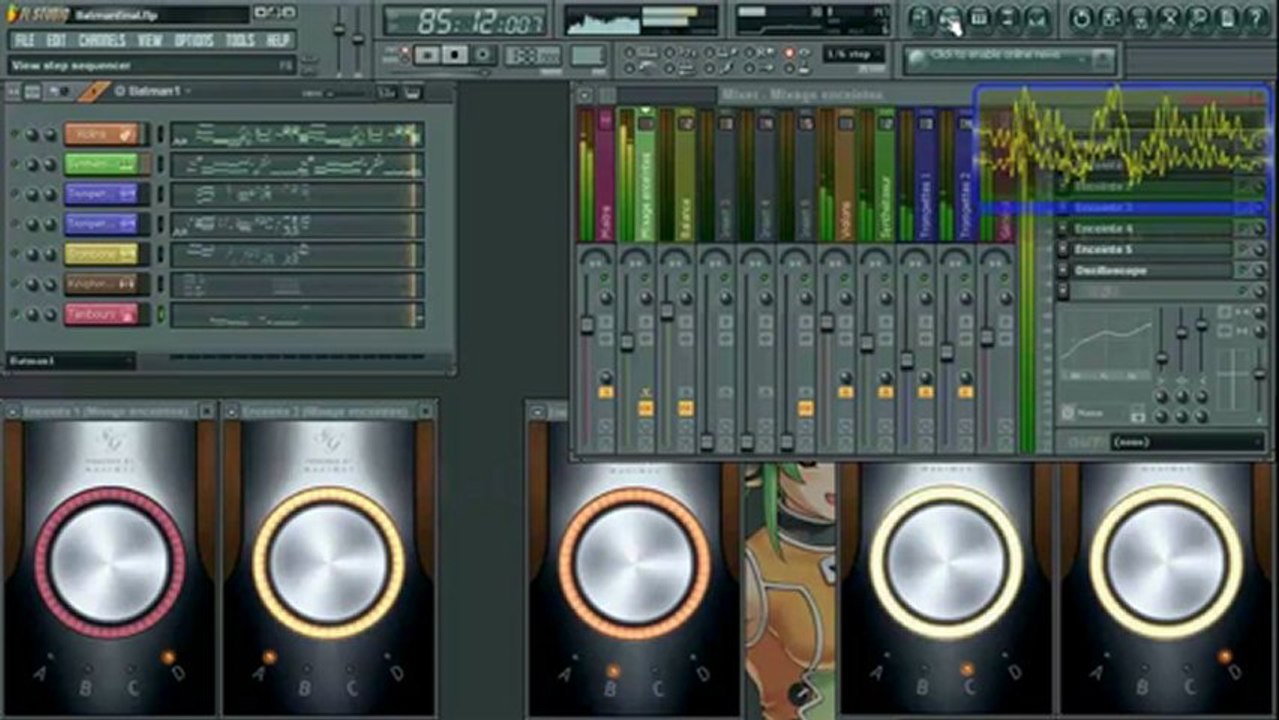The height and width of the screenshot is (720, 1279).
Task: Click the Violons track volume fader in mixer
Action: pos(827,322)
